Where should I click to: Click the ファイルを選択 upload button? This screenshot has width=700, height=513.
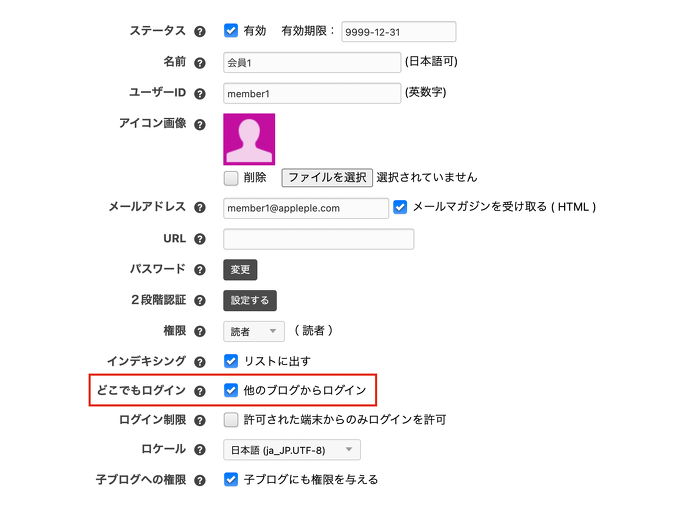click(327, 178)
